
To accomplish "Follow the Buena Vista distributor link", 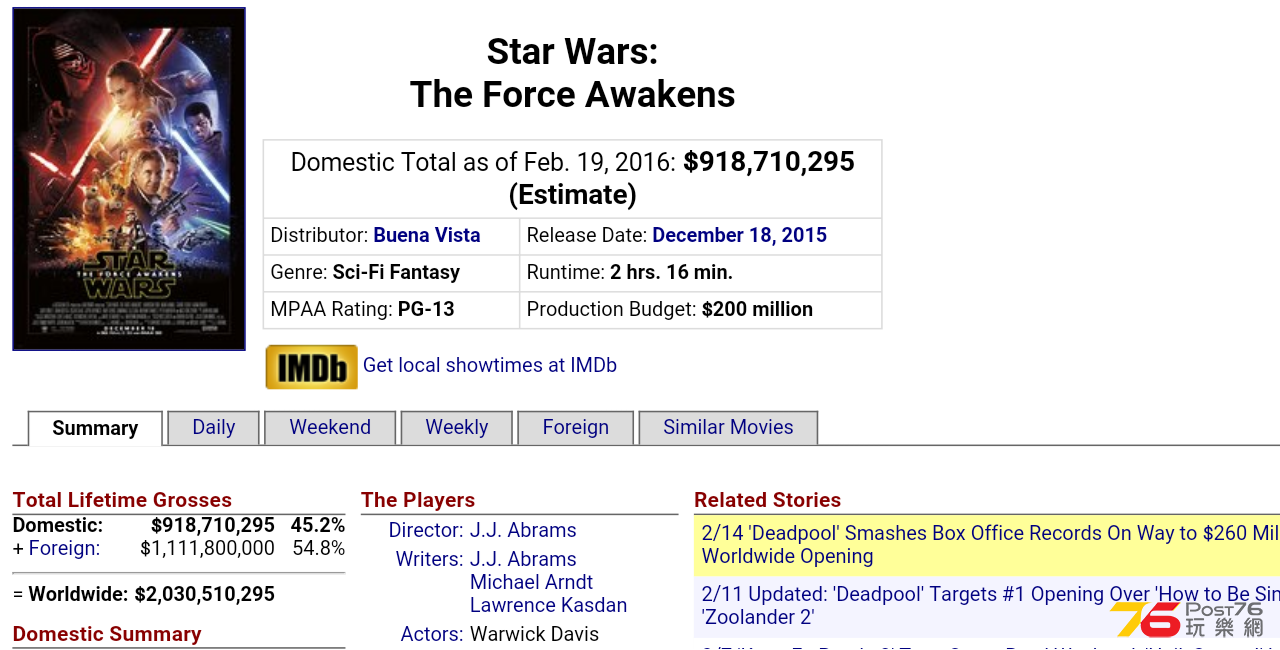I will click(427, 236).
